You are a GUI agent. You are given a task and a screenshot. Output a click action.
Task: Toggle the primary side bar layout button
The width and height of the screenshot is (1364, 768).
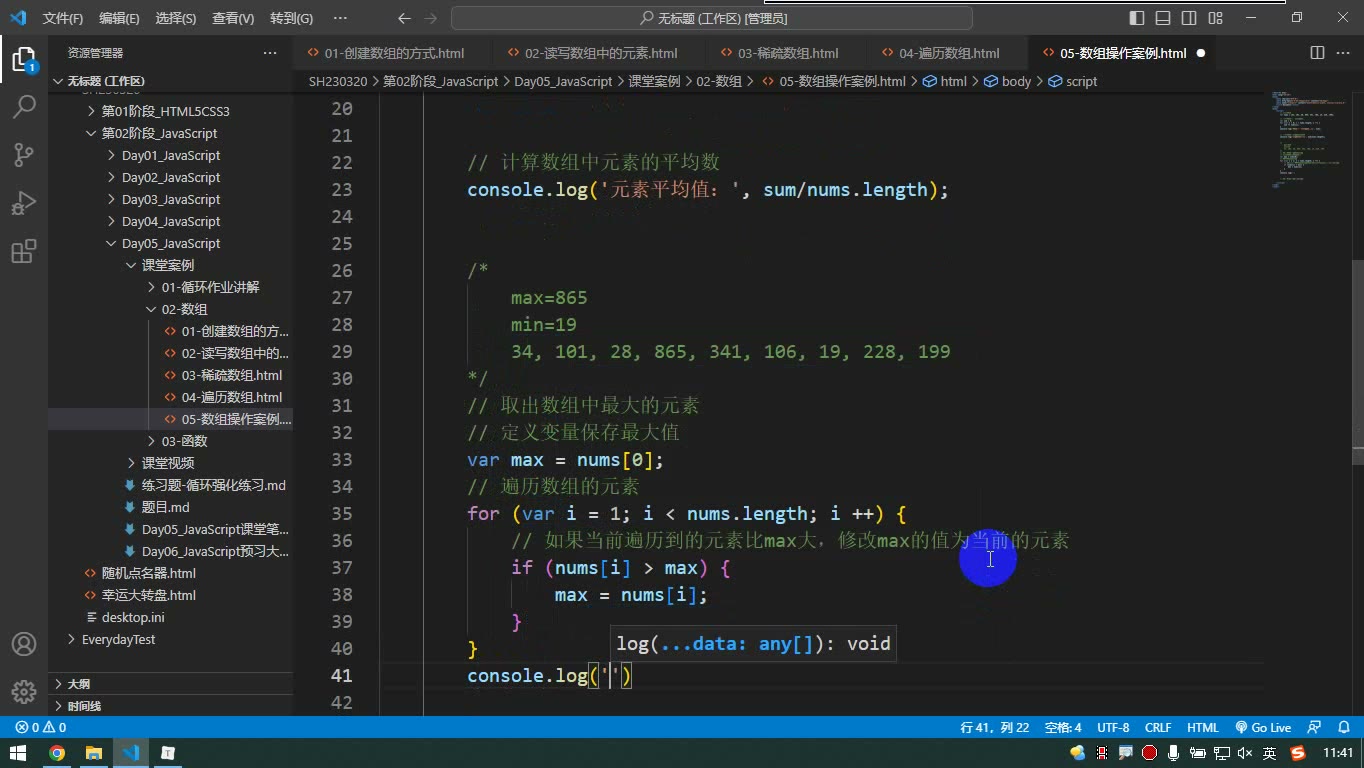1137,18
